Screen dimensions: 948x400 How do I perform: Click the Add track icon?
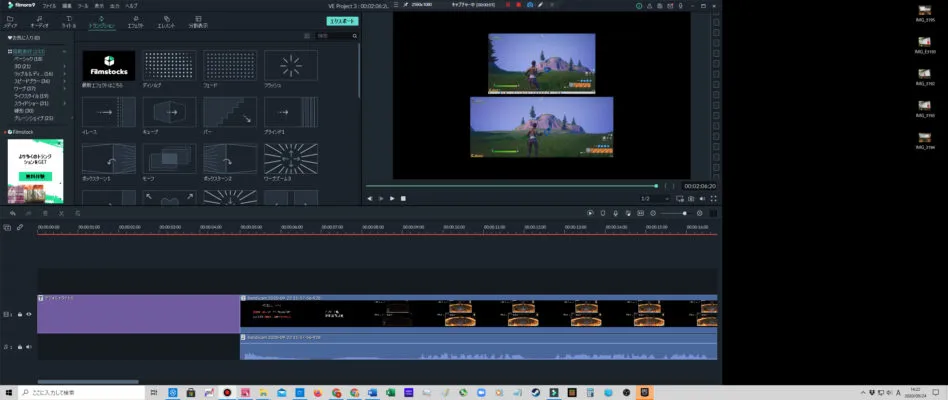(7, 228)
